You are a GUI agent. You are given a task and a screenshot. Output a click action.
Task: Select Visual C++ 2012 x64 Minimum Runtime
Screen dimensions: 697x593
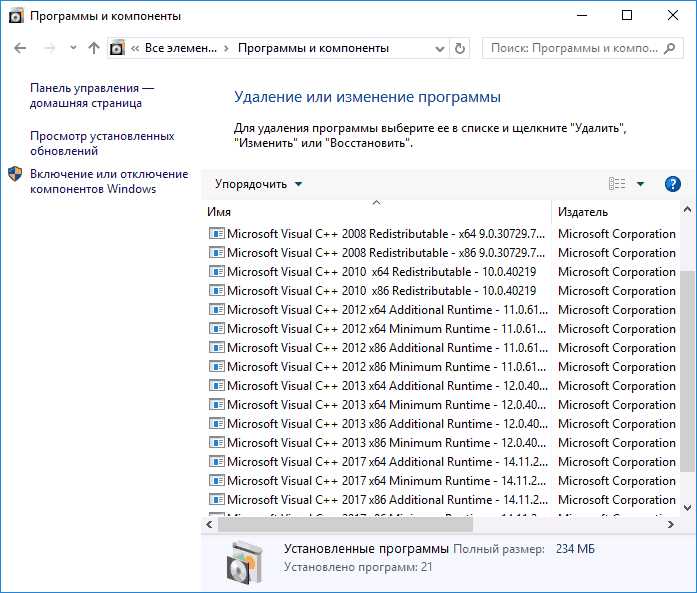point(442,329)
